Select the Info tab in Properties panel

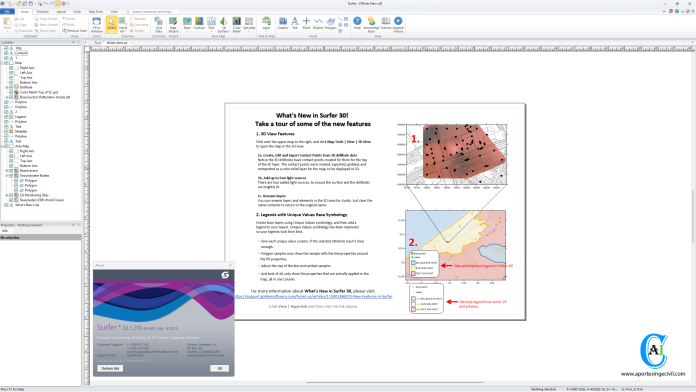click(x=4, y=231)
